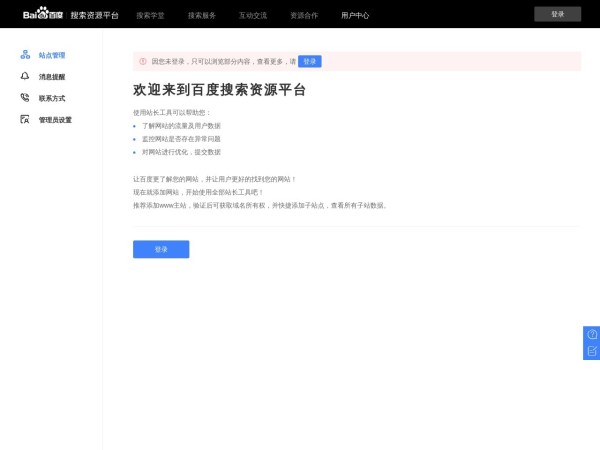Click the small 登录 button in notice banner
600x450 pixels.
[310, 61]
